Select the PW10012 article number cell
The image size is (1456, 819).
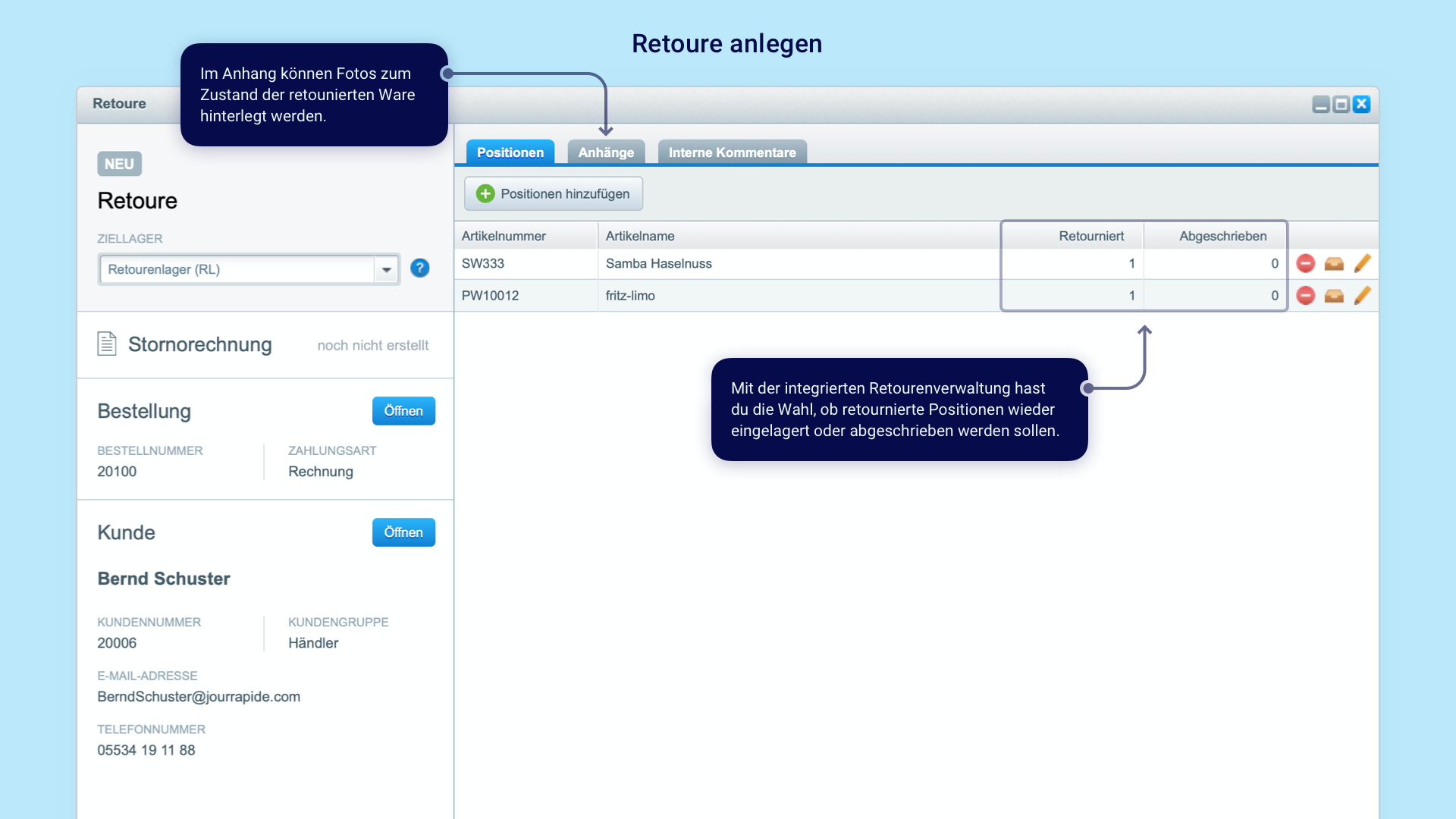click(x=526, y=296)
